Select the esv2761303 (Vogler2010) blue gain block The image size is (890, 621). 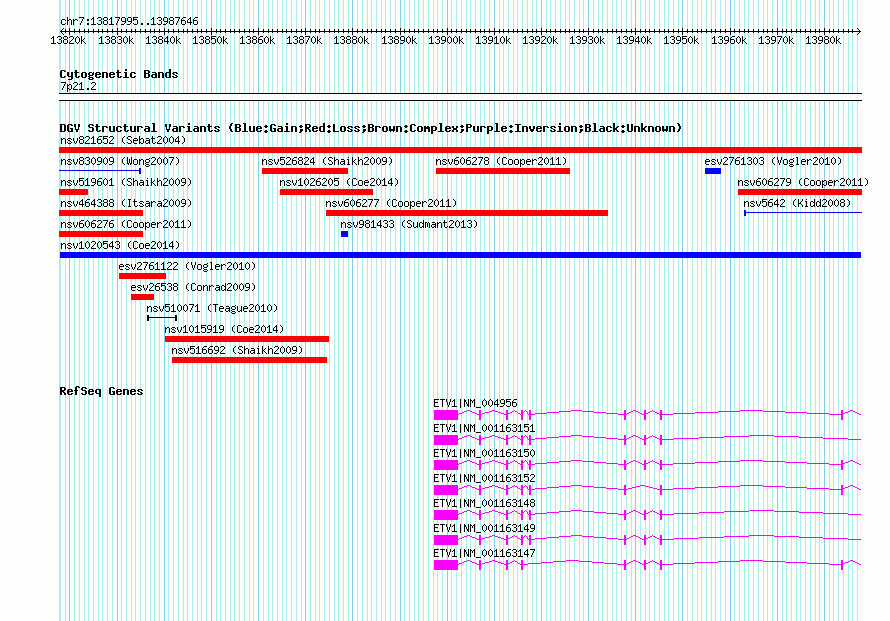[713, 171]
